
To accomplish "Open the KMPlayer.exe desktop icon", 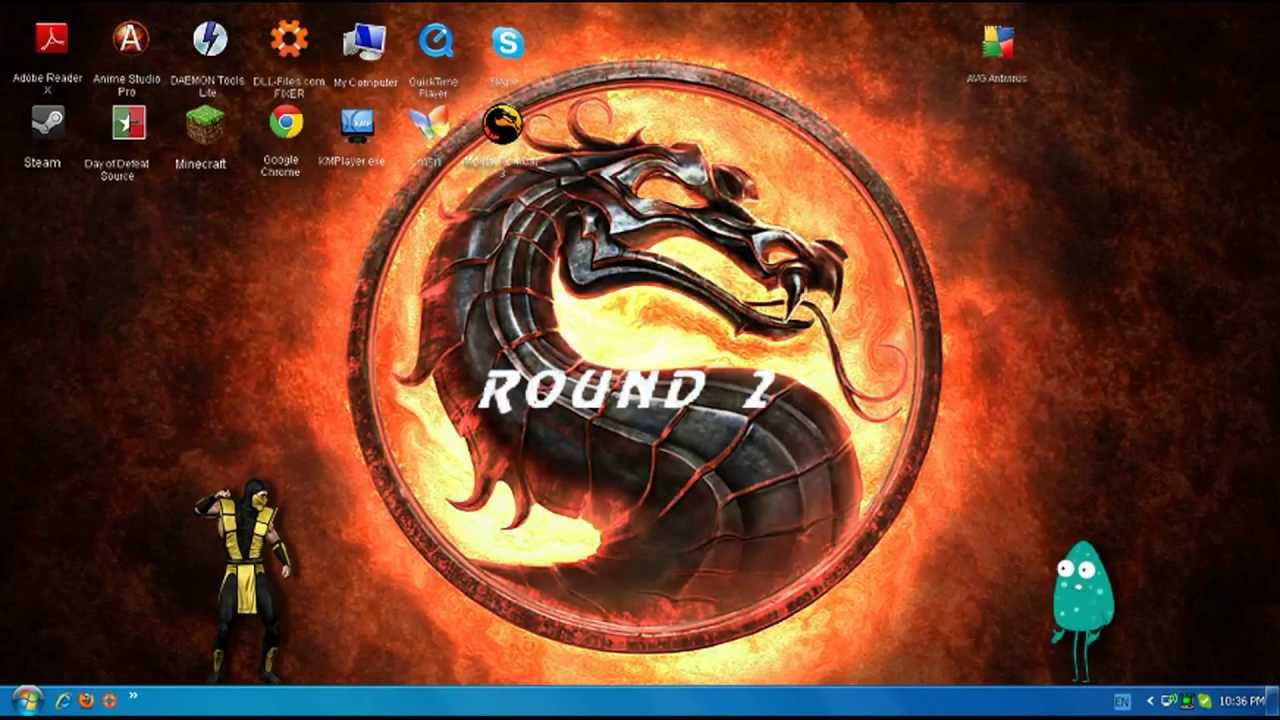I will [357, 124].
